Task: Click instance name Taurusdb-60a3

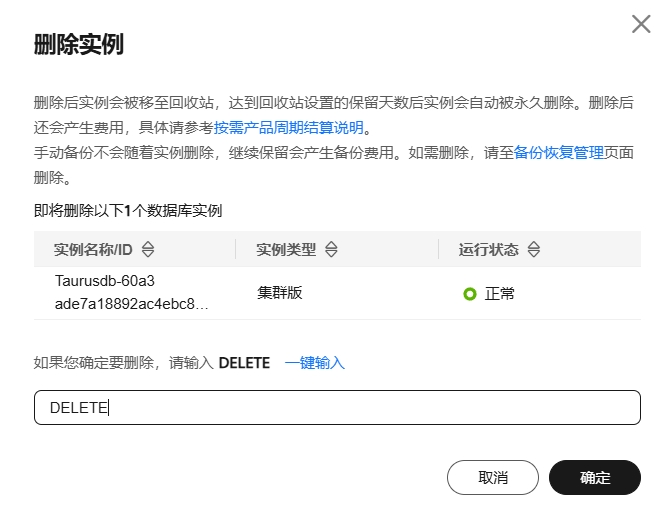Action: click(x=105, y=281)
